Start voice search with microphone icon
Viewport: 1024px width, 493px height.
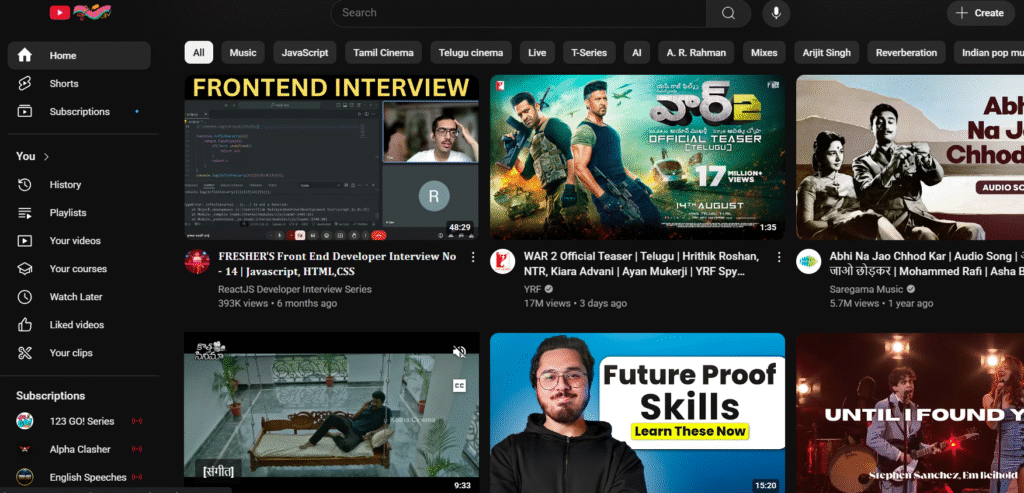(x=776, y=13)
